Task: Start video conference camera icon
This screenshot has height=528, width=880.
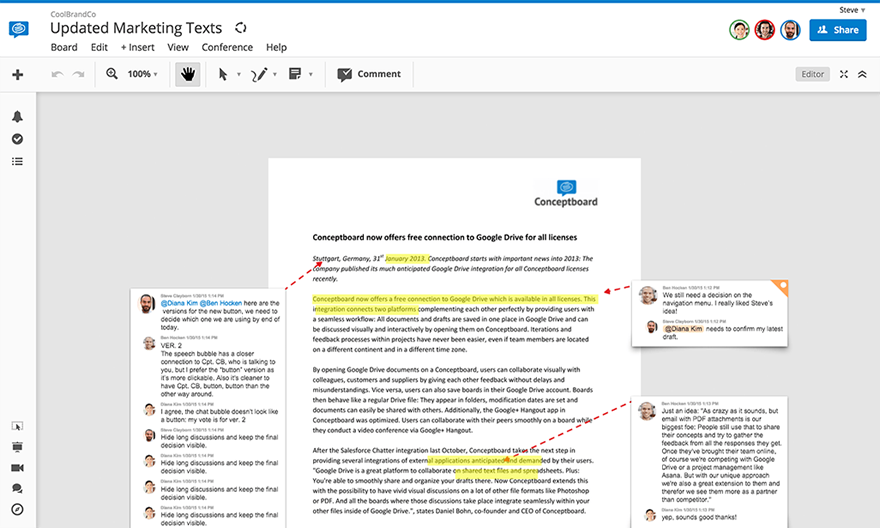Action: coord(17,467)
